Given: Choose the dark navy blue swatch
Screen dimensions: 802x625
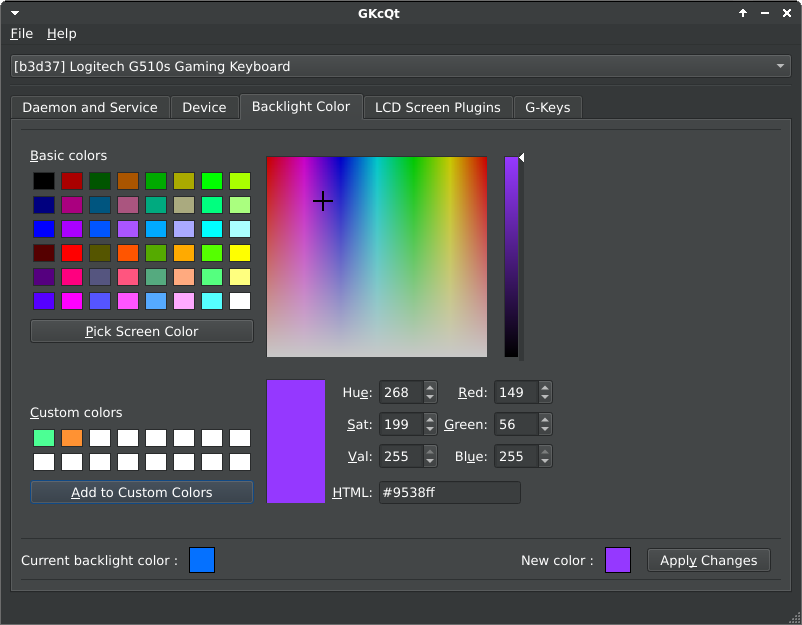Looking at the screenshot, I should [x=44, y=205].
